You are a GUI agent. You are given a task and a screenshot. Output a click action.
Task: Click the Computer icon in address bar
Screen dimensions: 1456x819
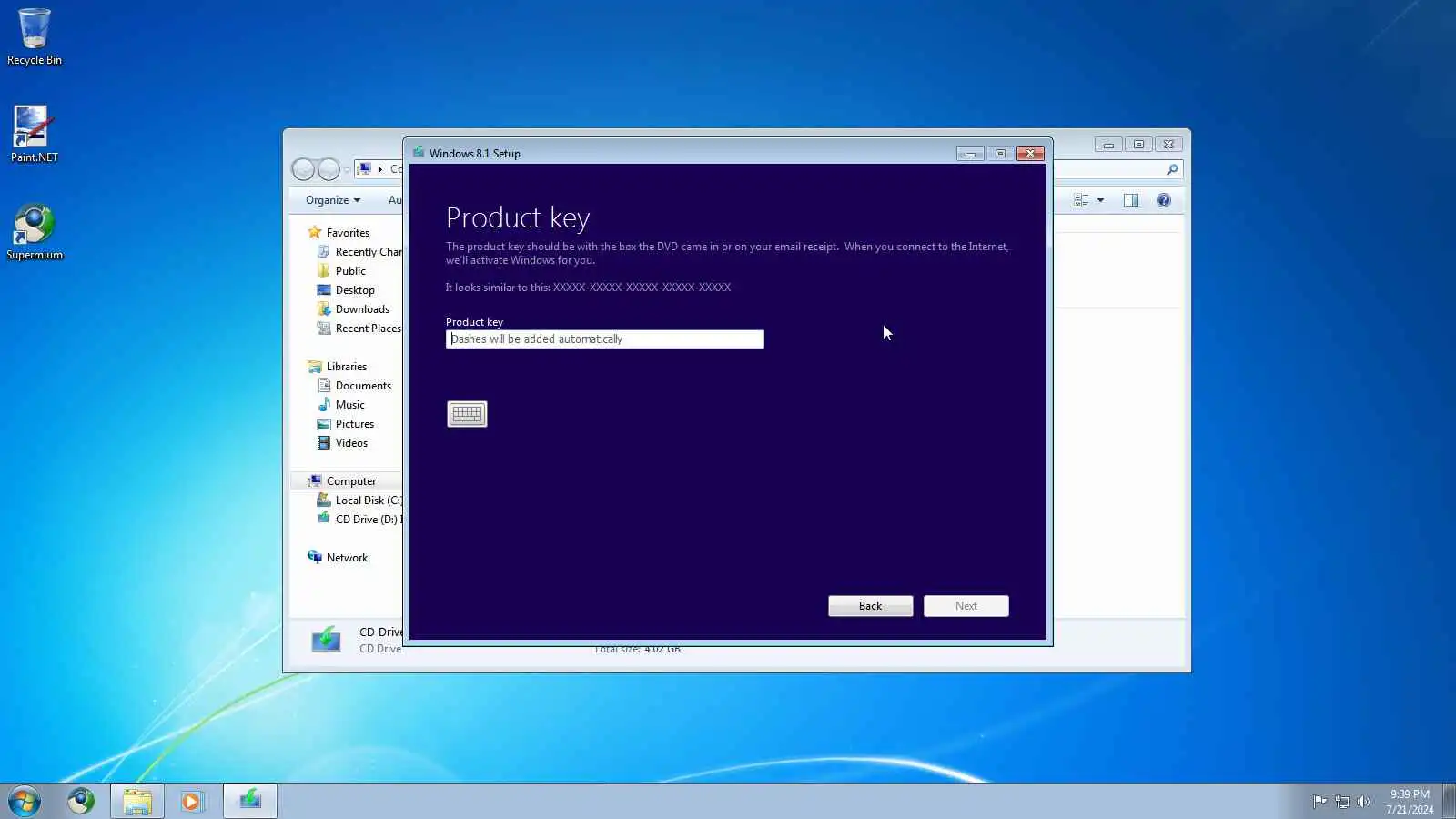click(x=364, y=169)
